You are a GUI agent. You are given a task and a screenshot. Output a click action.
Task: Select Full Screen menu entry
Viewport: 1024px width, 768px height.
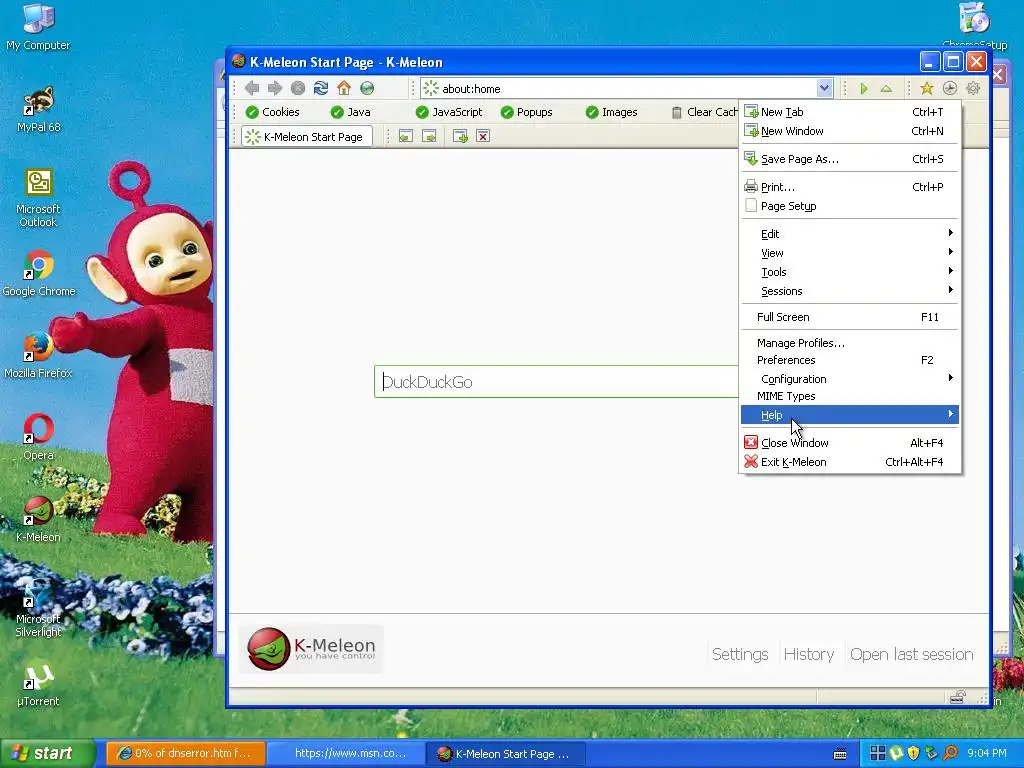click(x=850, y=317)
